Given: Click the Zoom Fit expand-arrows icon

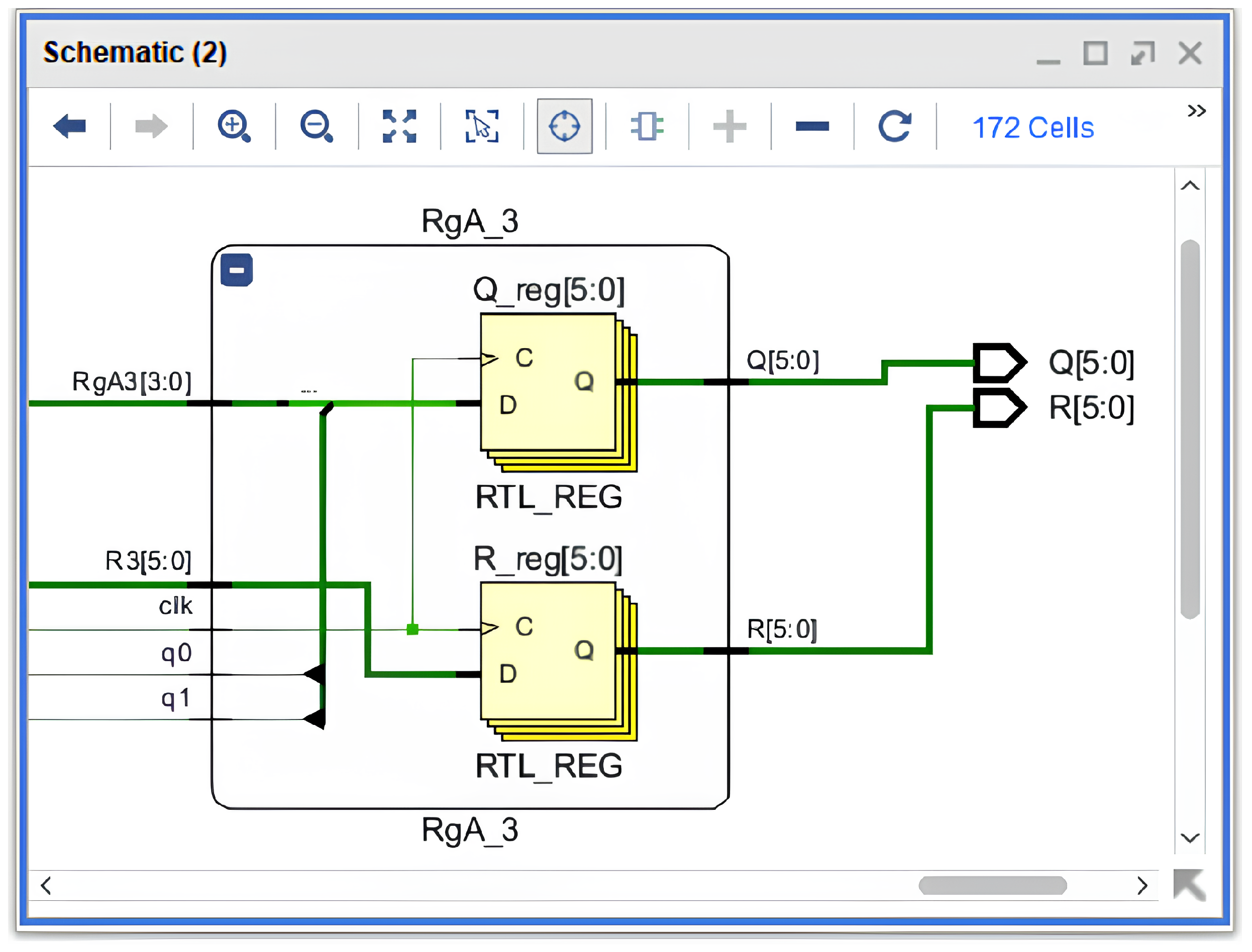Looking at the screenshot, I should (x=399, y=126).
